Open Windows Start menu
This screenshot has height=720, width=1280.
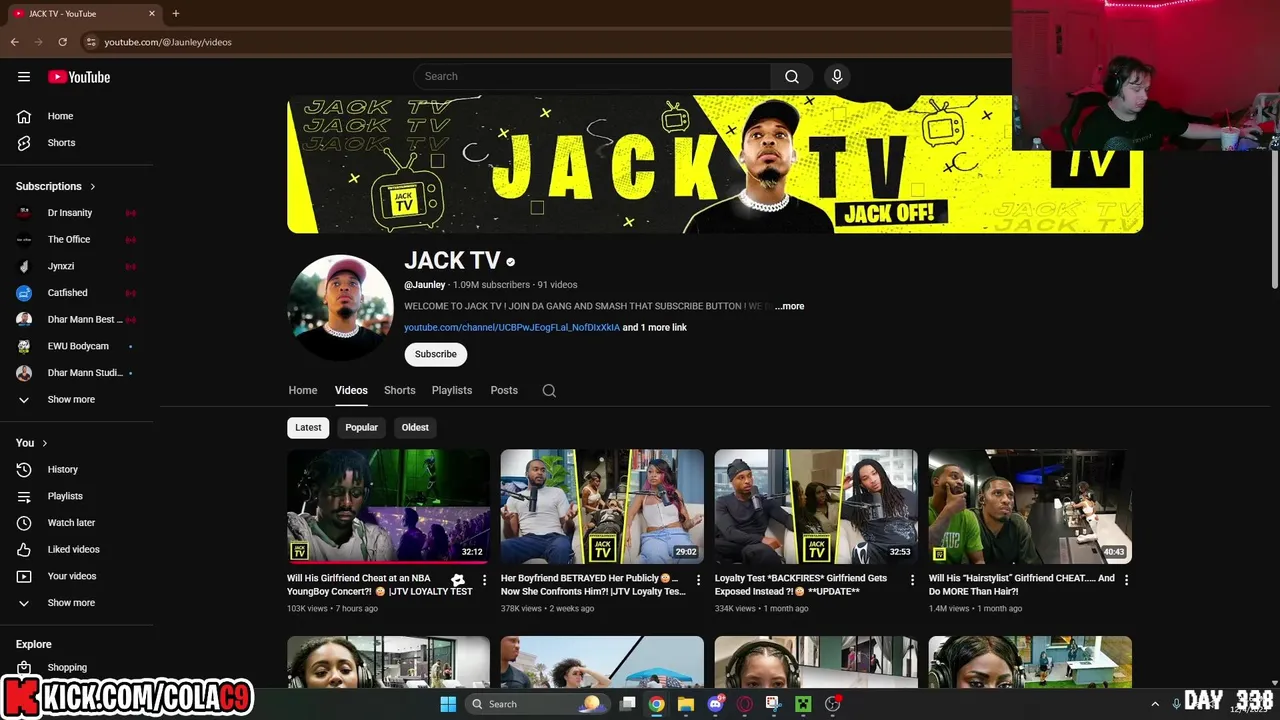click(x=448, y=704)
